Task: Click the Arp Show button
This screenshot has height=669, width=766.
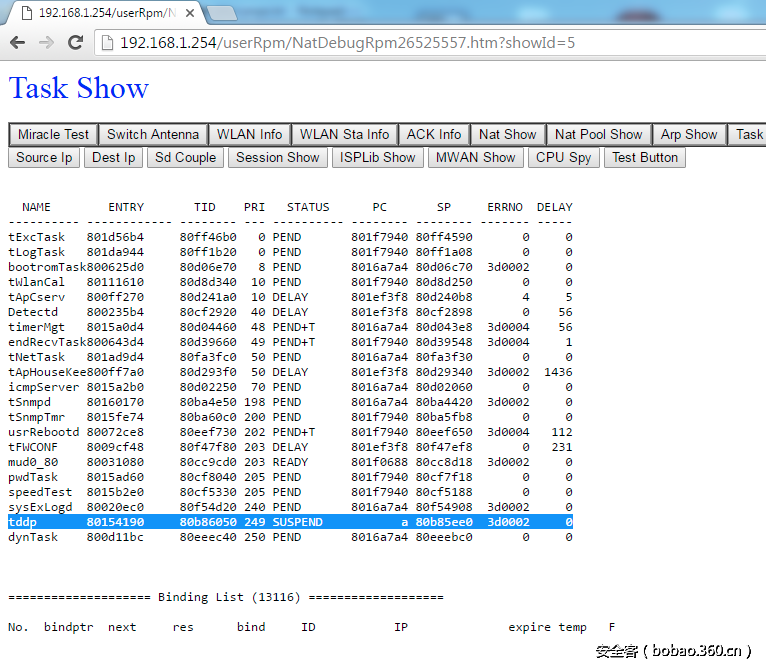Action: 689,134
